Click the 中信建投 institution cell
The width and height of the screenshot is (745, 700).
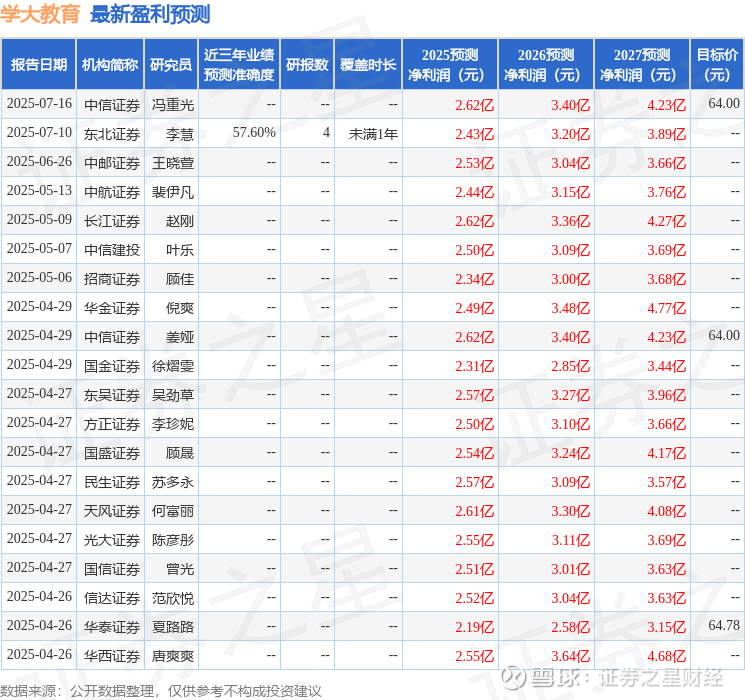(x=112, y=250)
